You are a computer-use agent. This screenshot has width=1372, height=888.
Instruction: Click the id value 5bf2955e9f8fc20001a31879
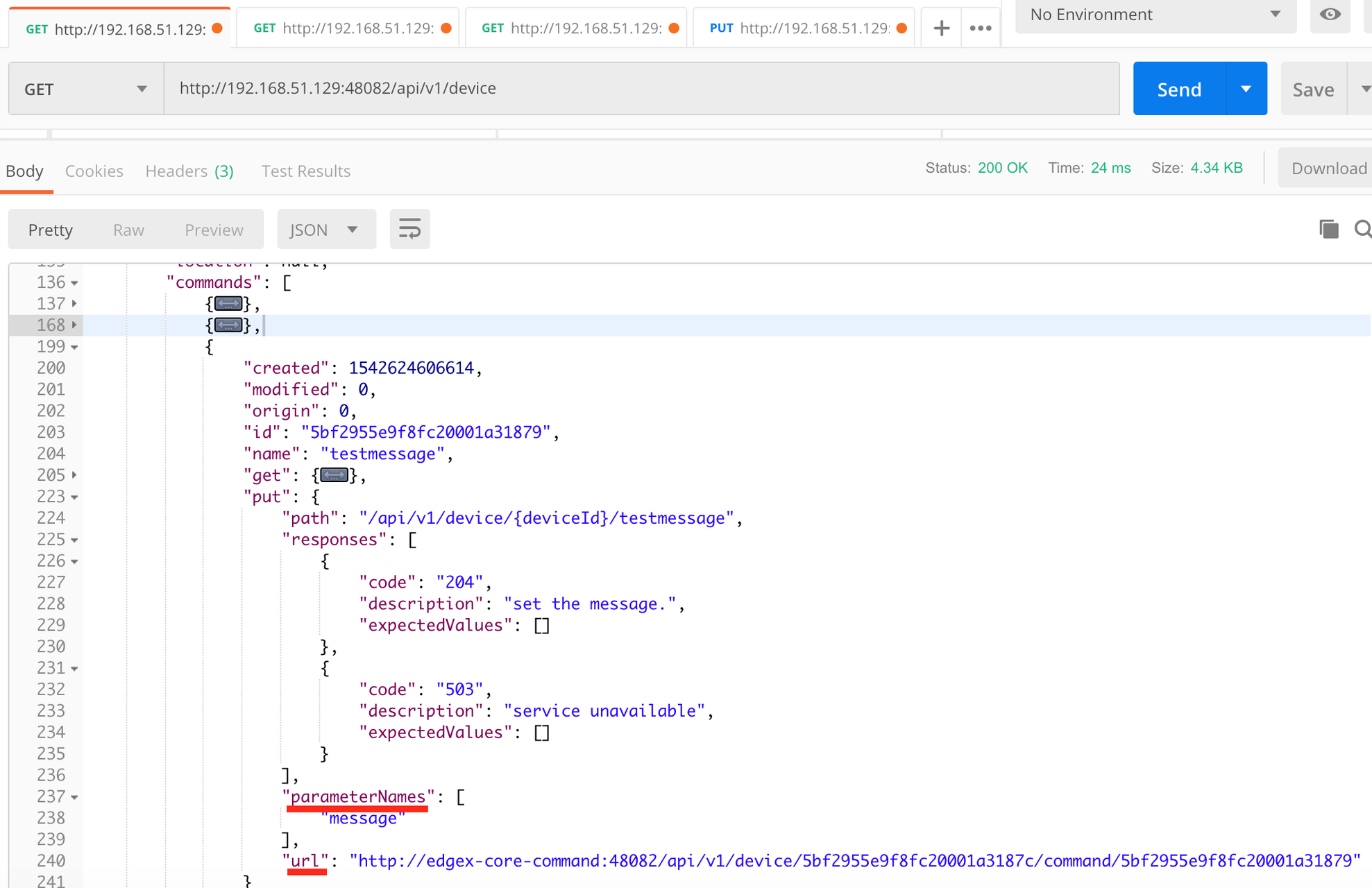coord(425,432)
